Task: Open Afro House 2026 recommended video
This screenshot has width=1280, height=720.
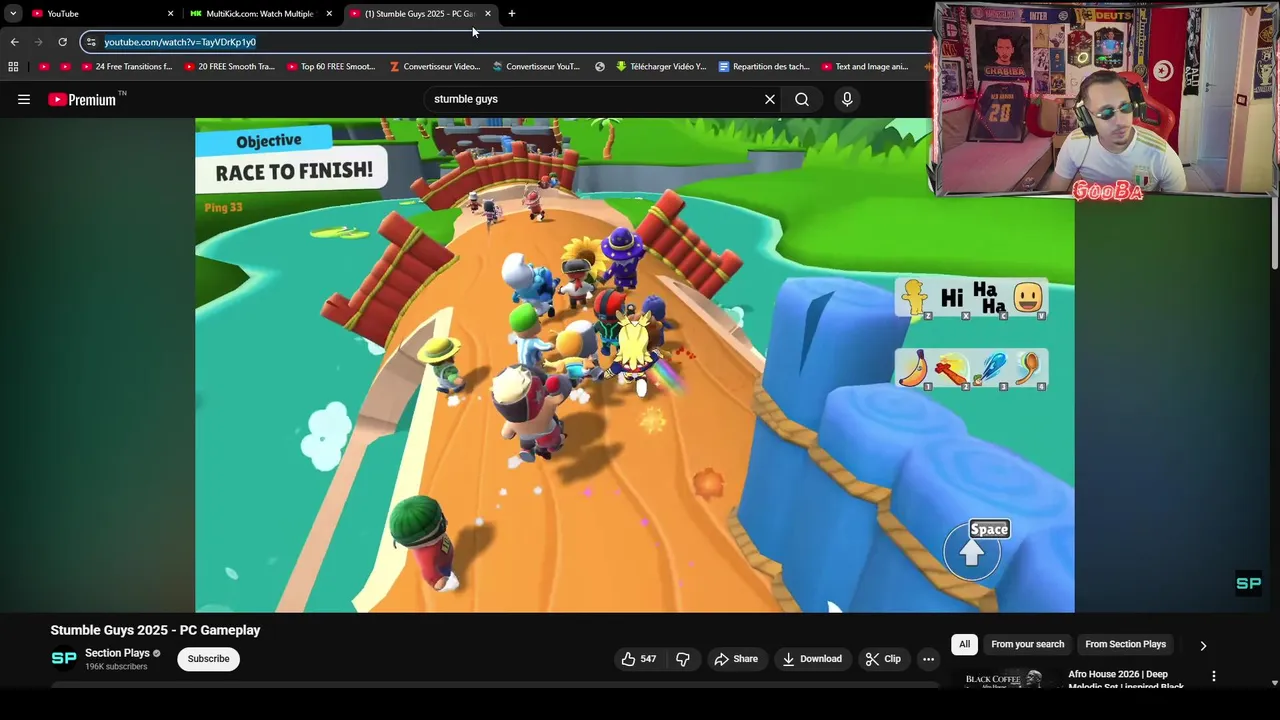Action: [x=1126, y=680]
